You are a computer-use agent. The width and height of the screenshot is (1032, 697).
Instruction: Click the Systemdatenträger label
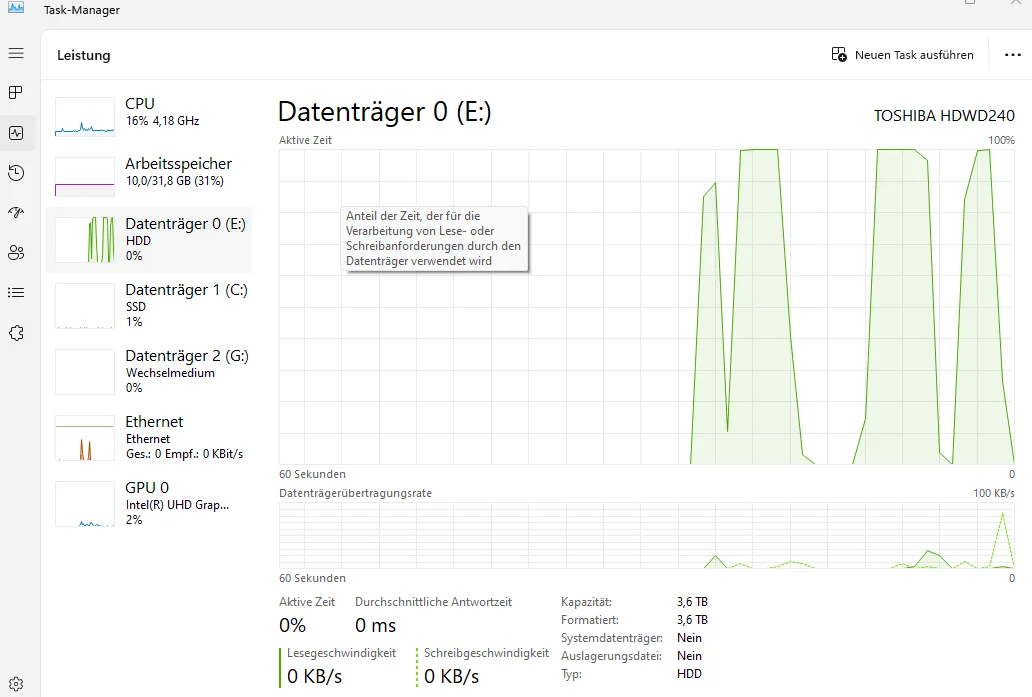[x=611, y=638]
